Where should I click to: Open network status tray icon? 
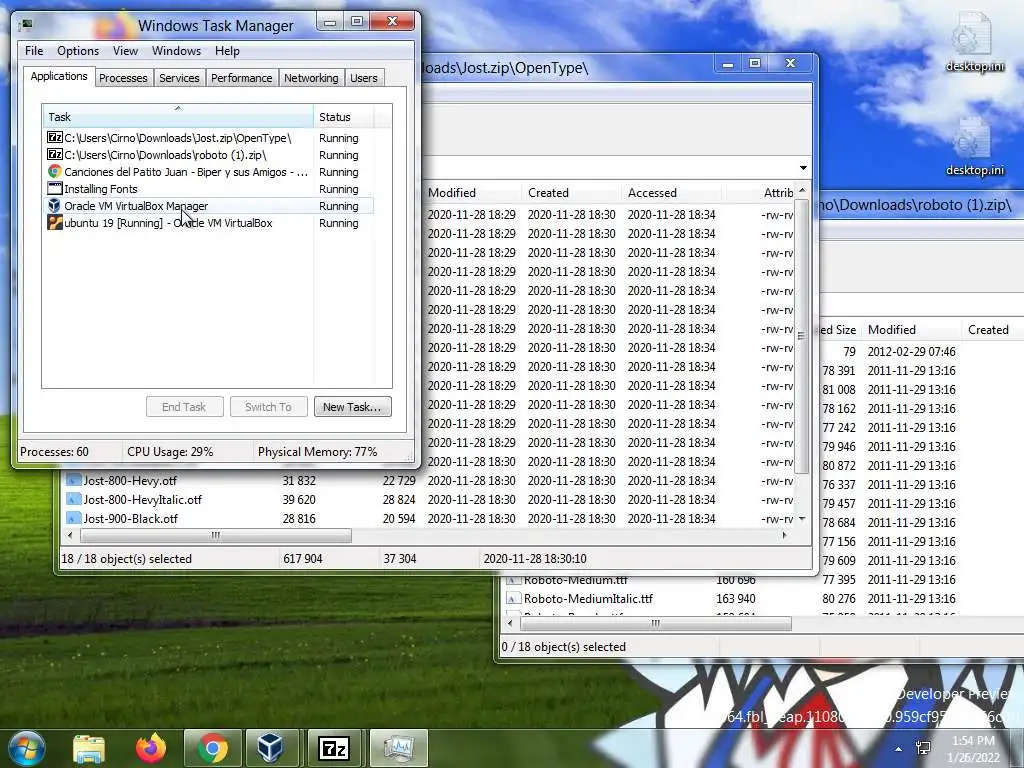coord(923,748)
